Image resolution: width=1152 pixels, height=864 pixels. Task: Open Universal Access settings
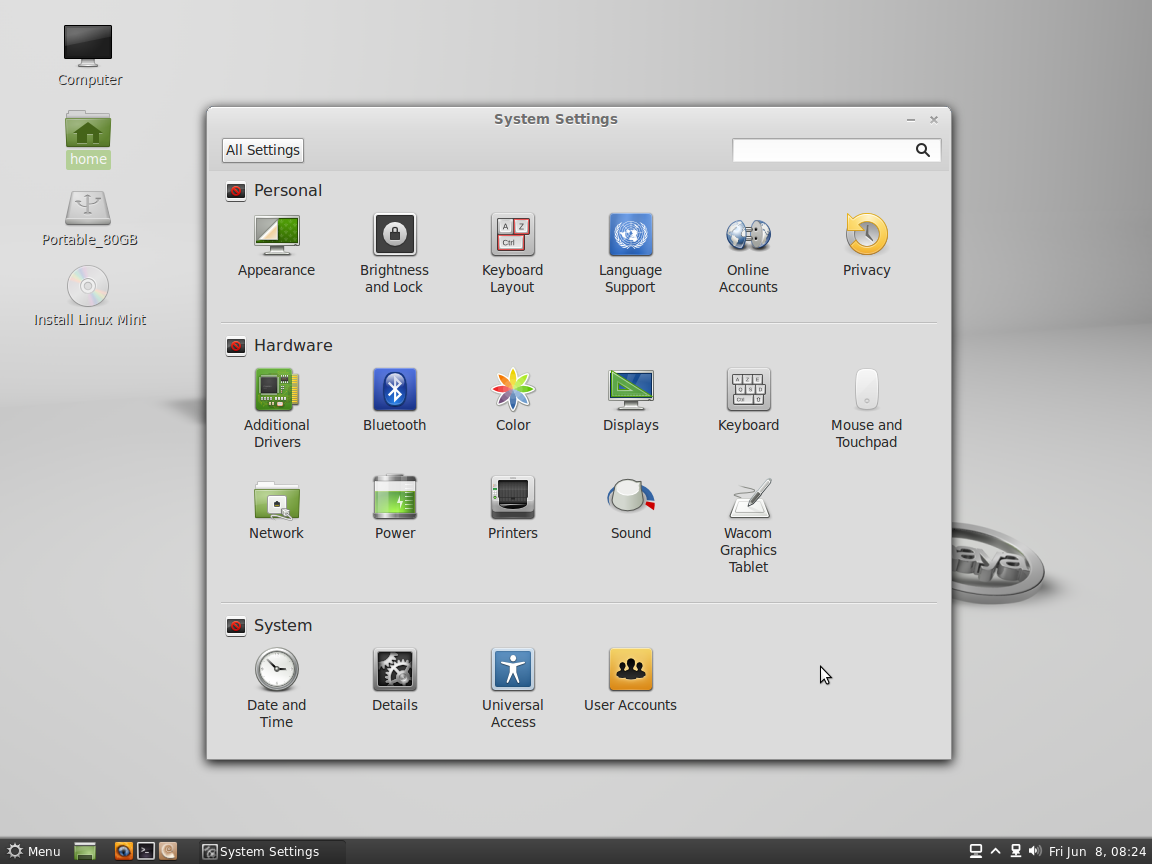[512, 689]
